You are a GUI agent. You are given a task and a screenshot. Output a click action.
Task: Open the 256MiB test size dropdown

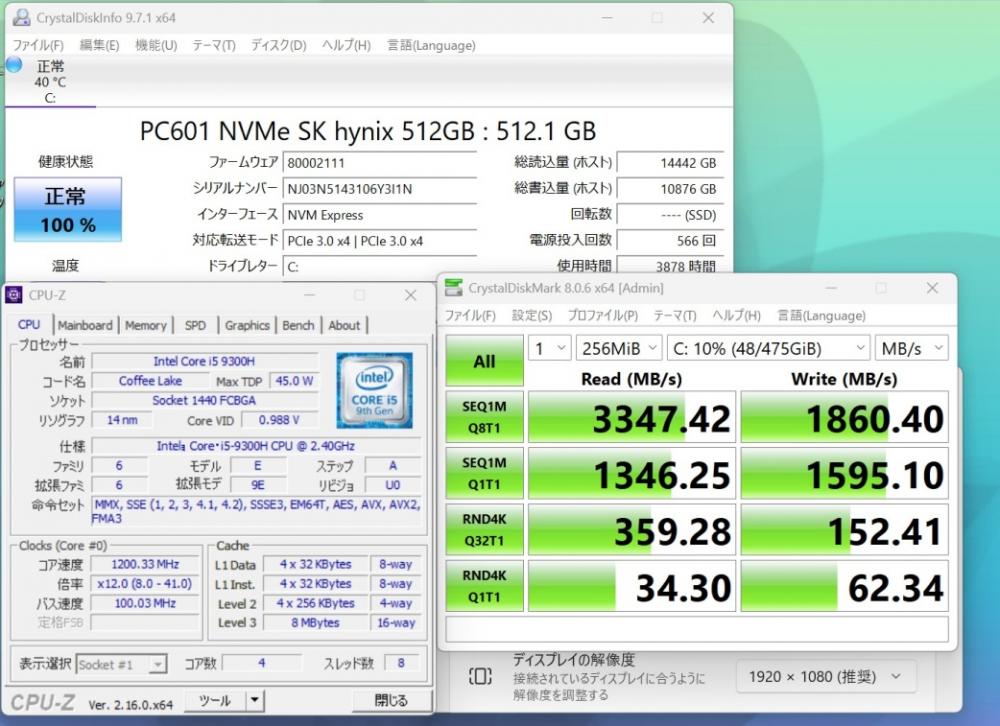pos(618,348)
